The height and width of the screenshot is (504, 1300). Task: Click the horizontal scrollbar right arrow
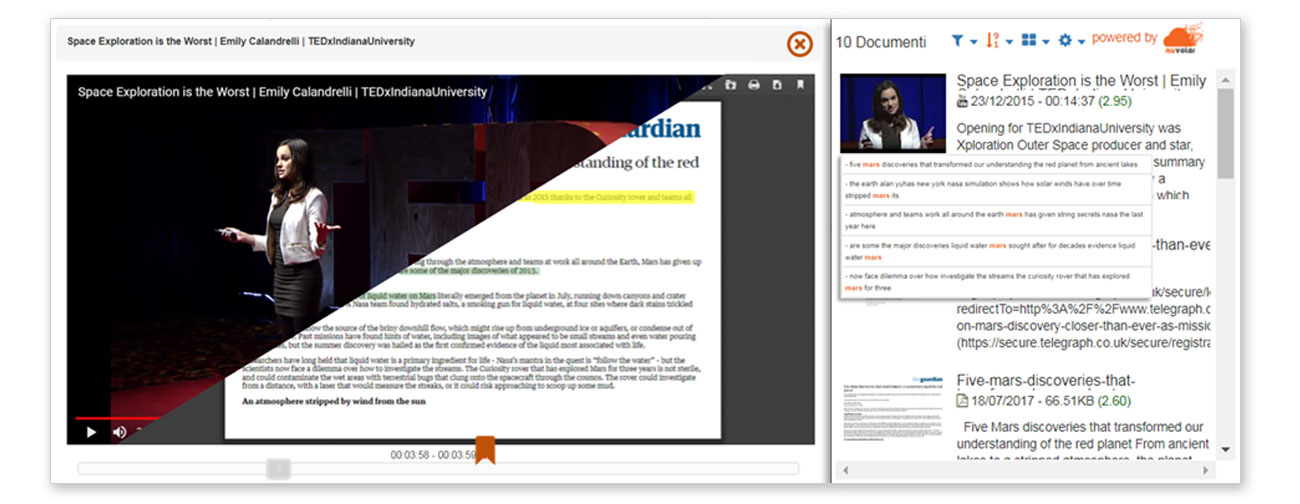(x=1206, y=469)
